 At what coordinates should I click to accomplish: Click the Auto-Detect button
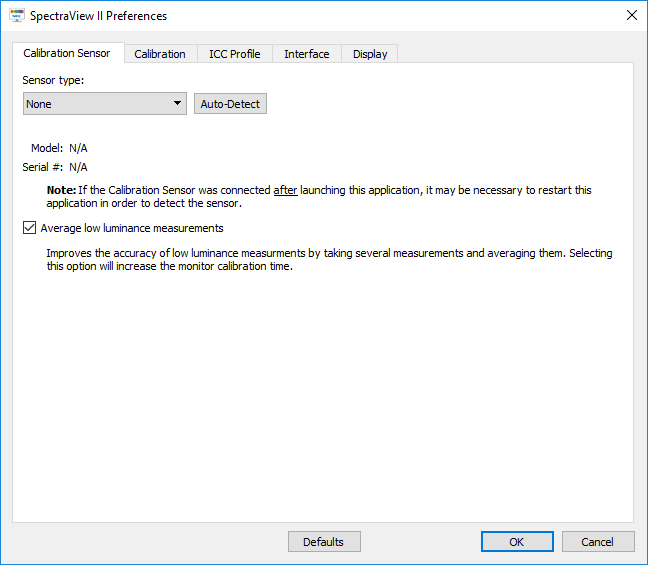coord(230,103)
